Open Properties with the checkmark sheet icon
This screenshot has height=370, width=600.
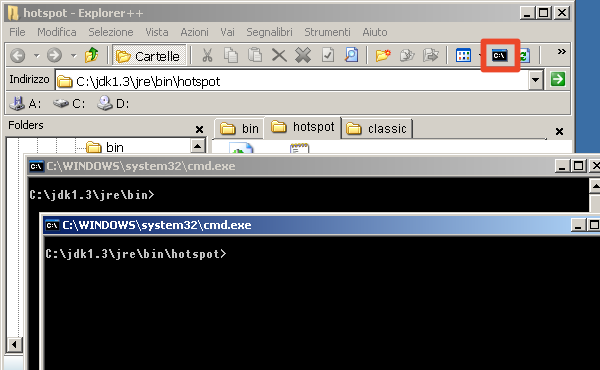(x=328, y=56)
